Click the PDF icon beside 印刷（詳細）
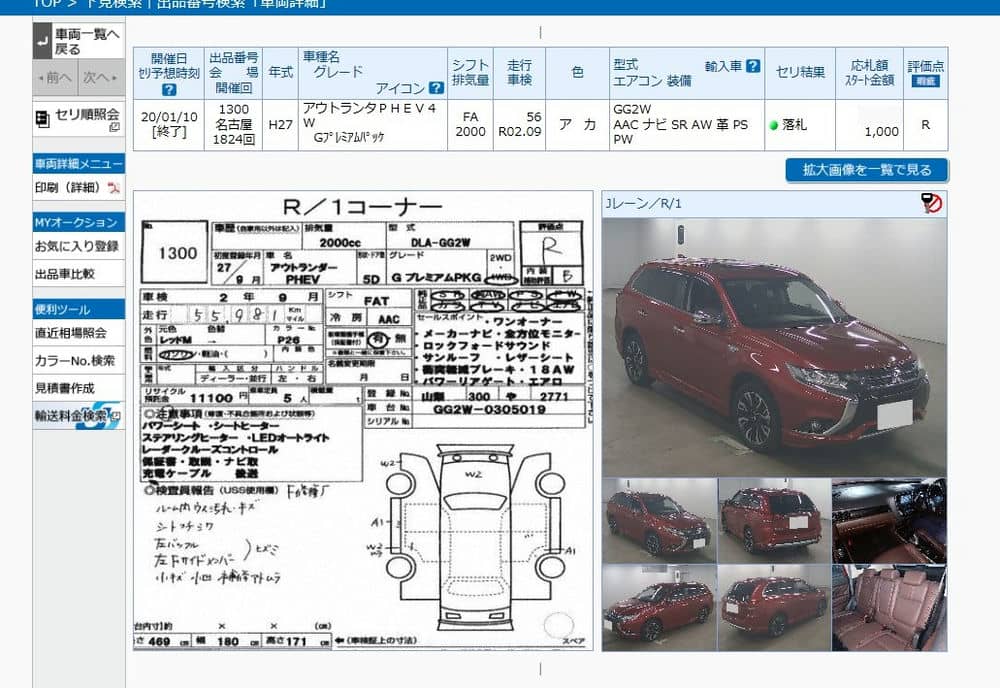Viewport: 1000px width, 688px height. [113, 187]
